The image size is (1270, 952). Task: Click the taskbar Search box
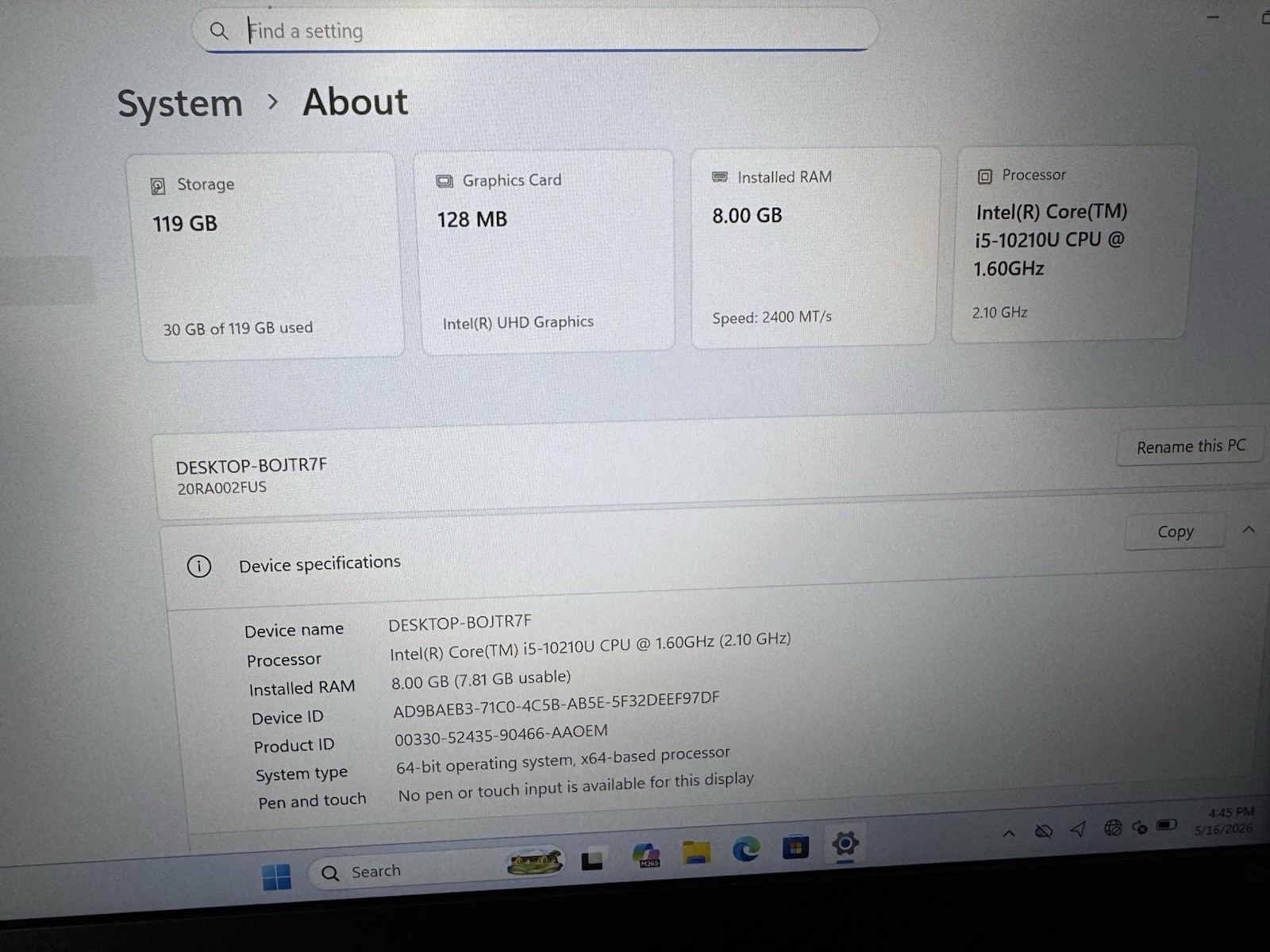coord(437,869)
